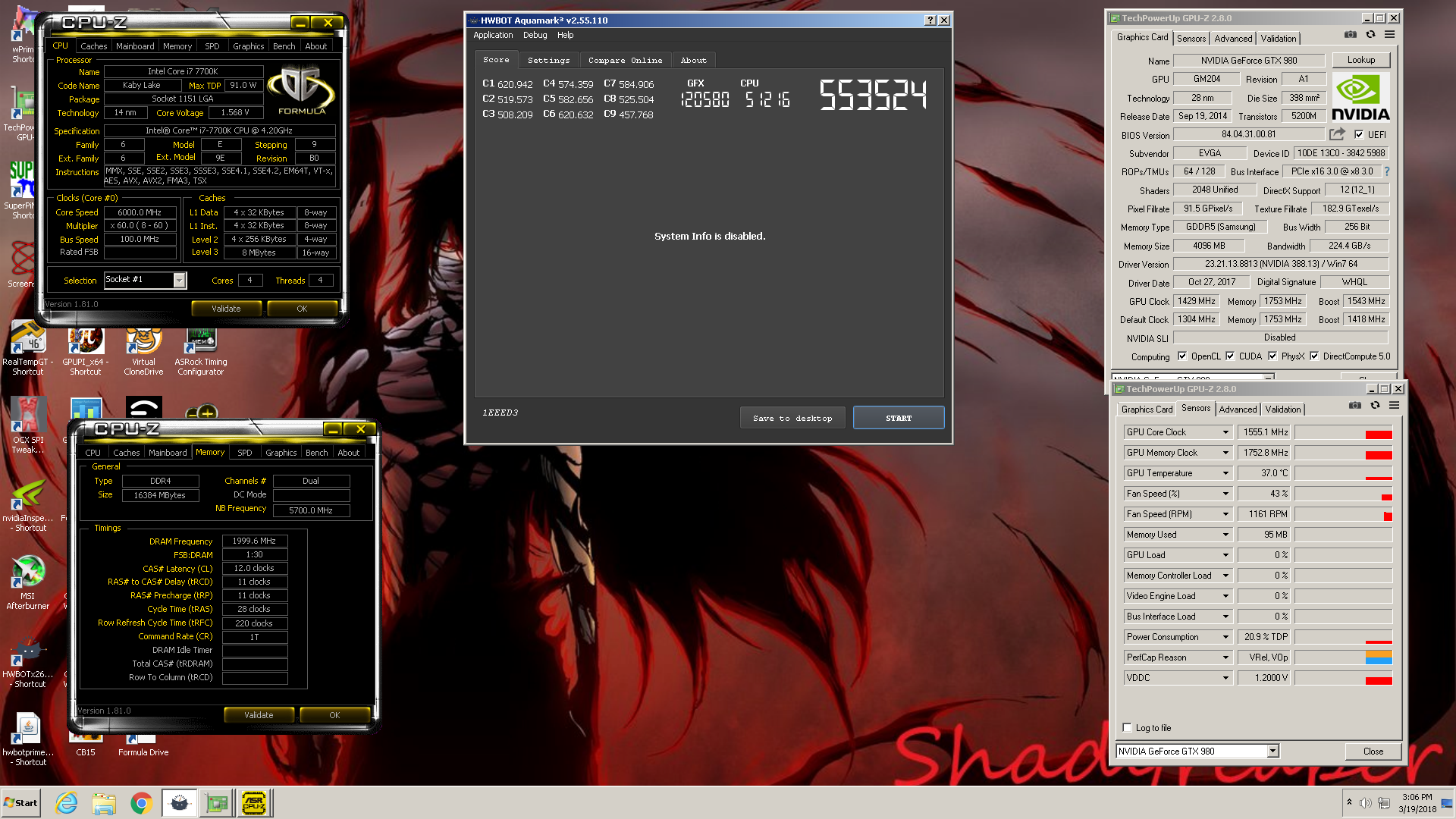Toggle the CUDA checkbox
The image size is (1456, 819).
(x=1230, y=356)
